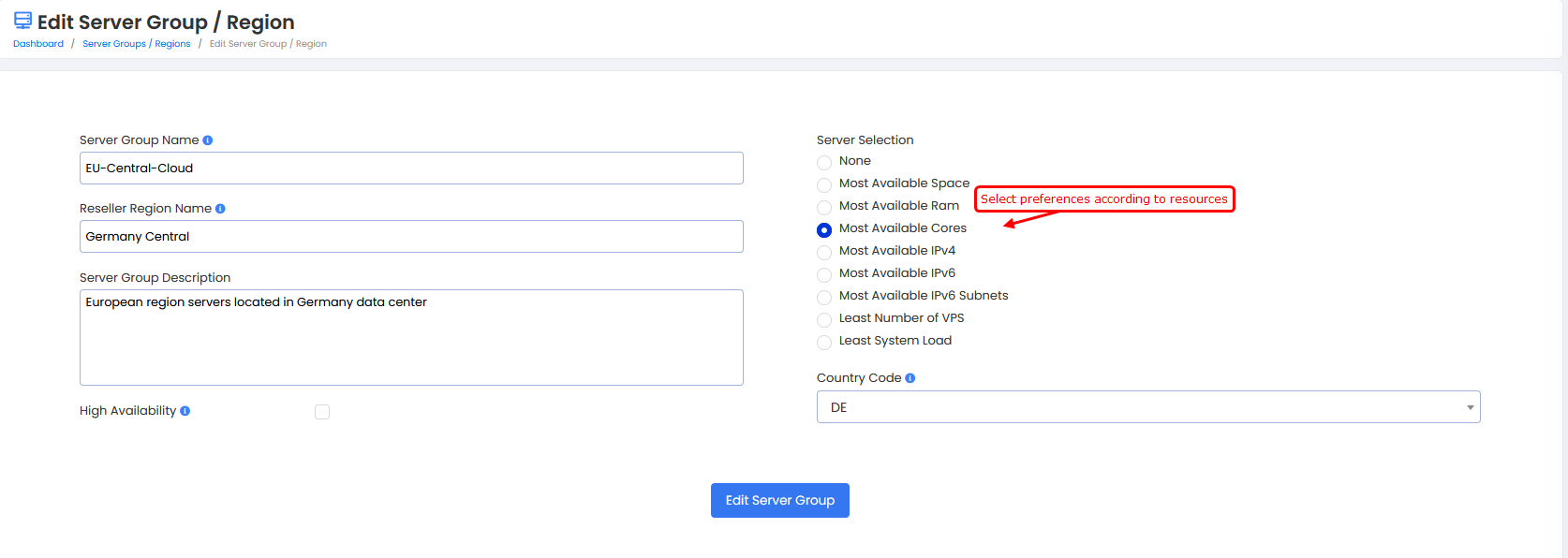Image resolution: width=1568 pixels, height=558 pixels.
Task: Choose Most Available Space radio button
Action: (824, 185)
